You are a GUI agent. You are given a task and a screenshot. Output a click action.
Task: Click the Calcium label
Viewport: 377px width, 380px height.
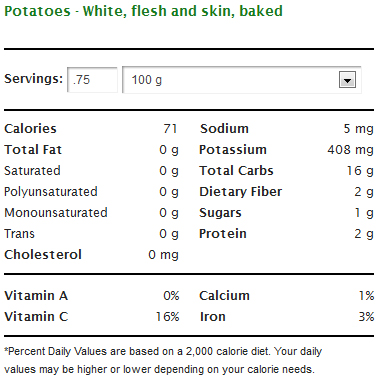[x=224, y=295]
